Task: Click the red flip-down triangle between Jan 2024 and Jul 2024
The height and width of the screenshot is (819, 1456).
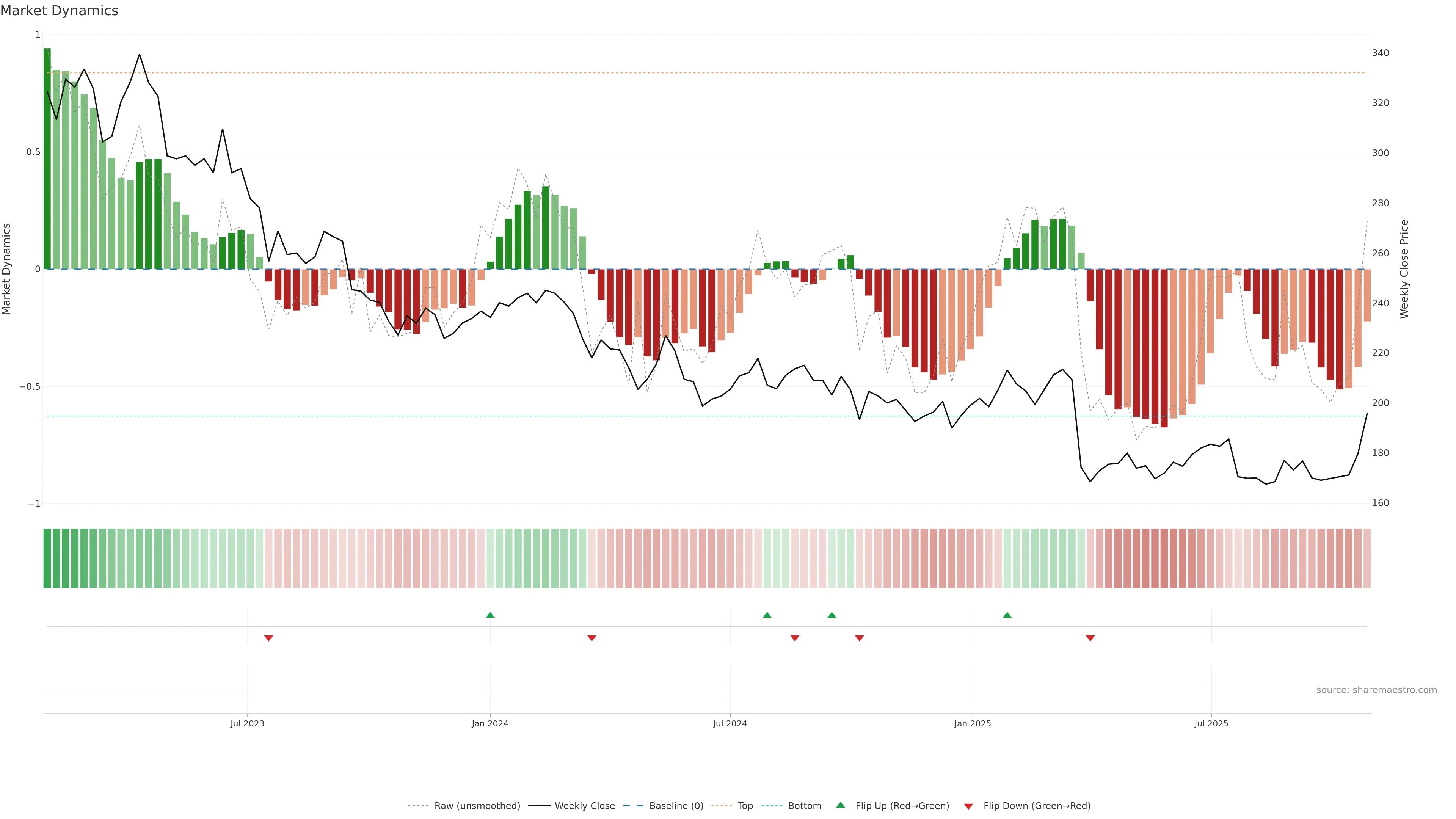Action: pyautogui.click(x=592, y=638)
